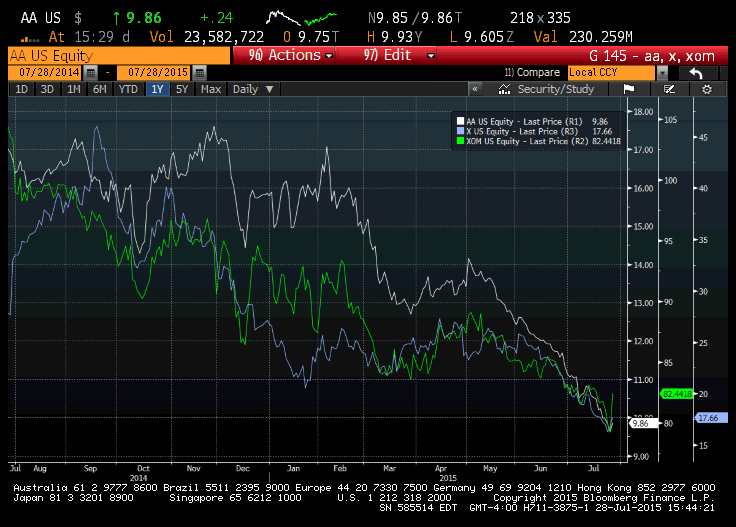Expand the Local CCY currency dropdown

tap(662, 73)
